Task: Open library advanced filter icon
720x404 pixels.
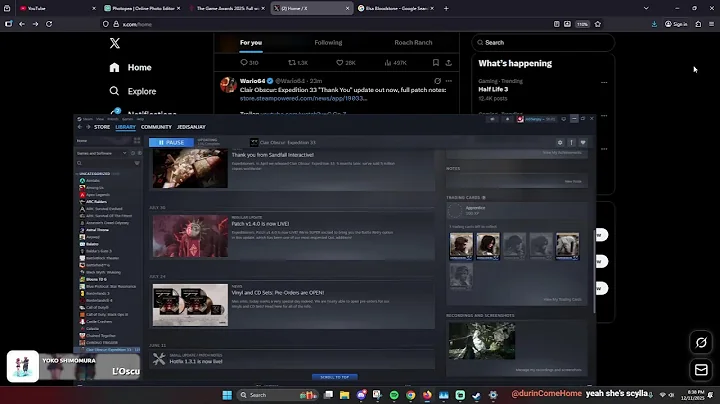Action: pyautogui.click(x=137, y=163)
